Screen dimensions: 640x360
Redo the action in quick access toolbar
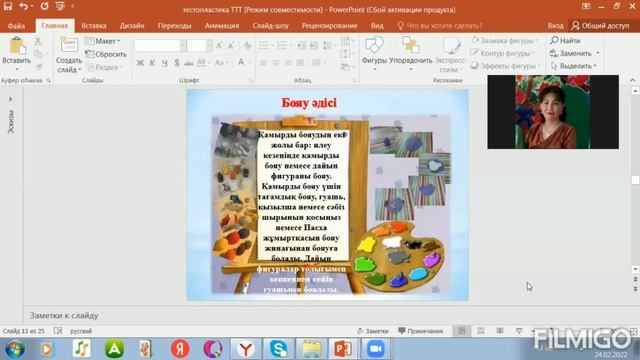click(44, 6)
